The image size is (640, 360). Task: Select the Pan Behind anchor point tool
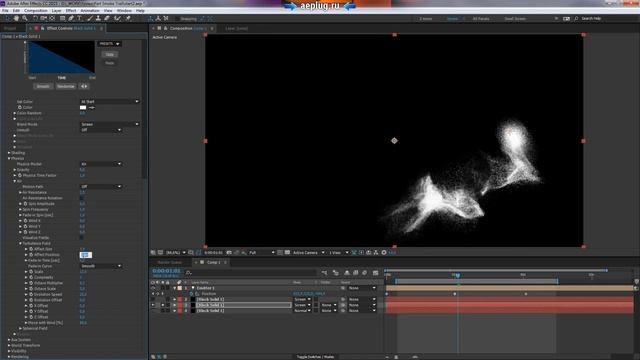click(52, 18)
